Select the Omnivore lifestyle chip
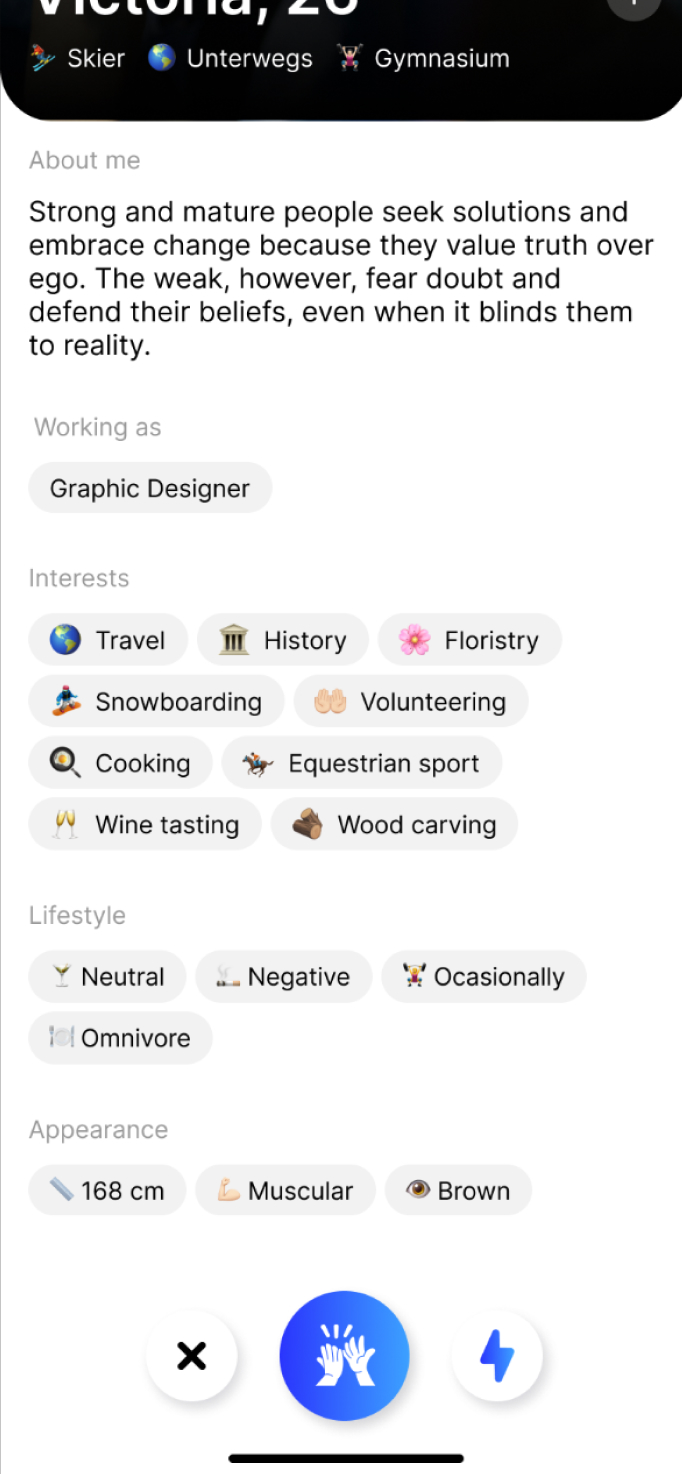The width and height of the screenshot is (682, 1474). [x=119, y=1038]
